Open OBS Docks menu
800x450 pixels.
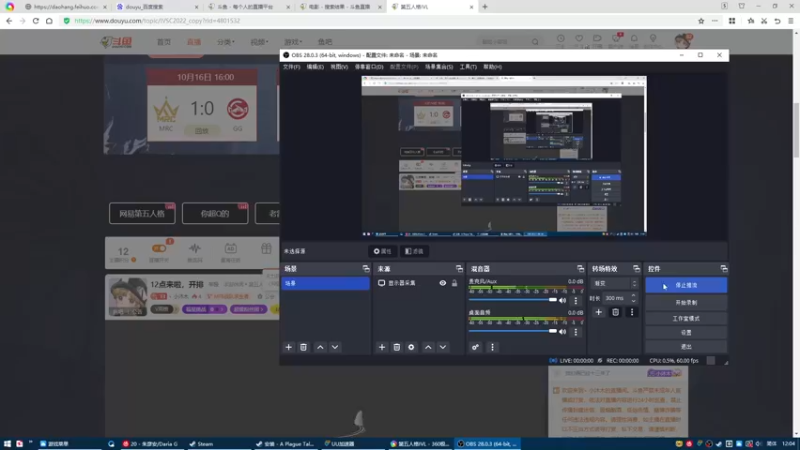pyautogui.click(x=369, y=67)
